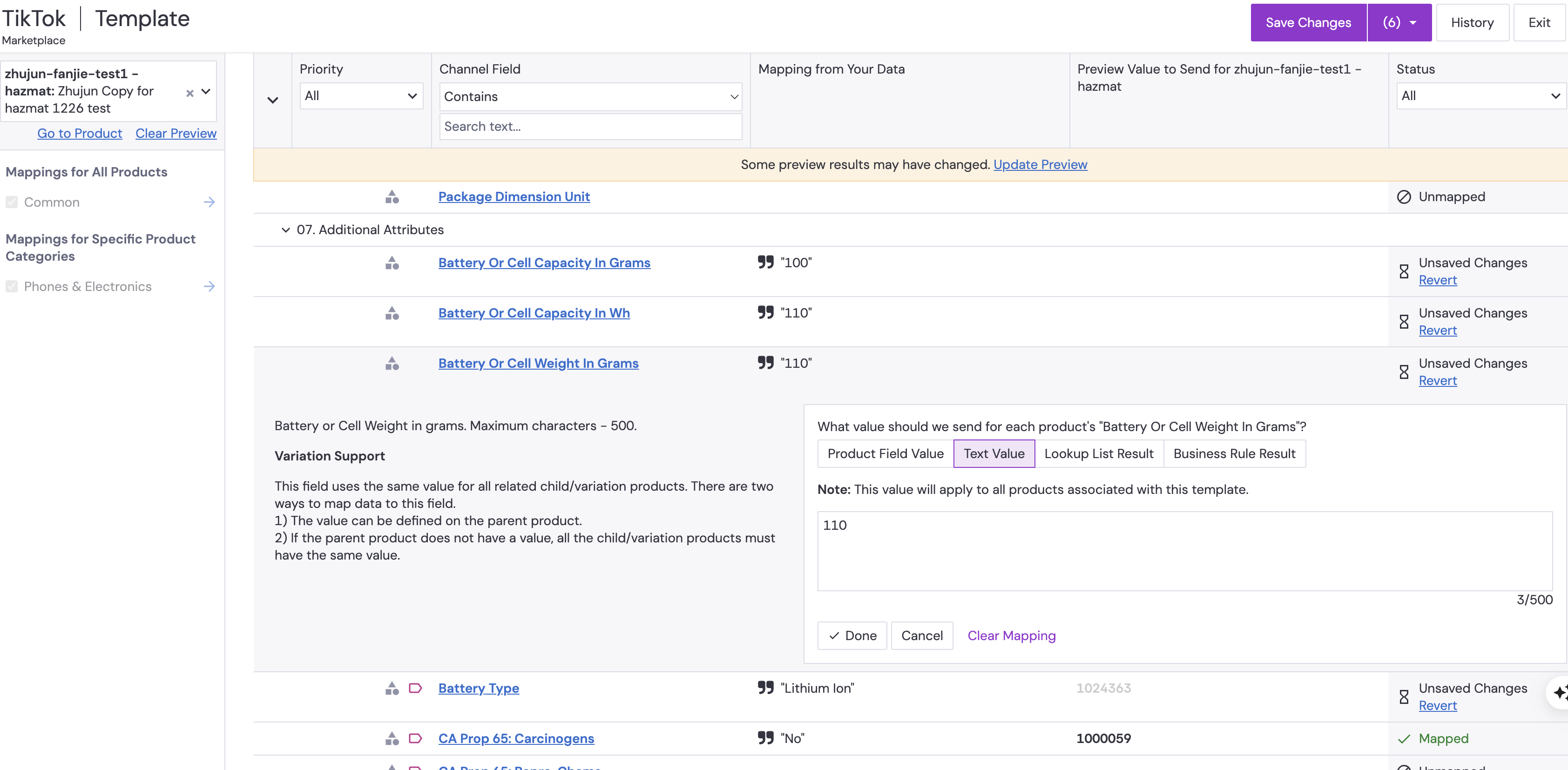Click the arrow icon next to Phones & Electronics

[x=209, y=286]
